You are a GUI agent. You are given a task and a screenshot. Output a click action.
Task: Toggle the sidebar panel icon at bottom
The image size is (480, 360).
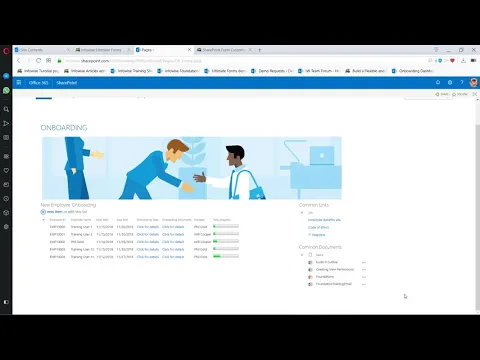[6, 302]
